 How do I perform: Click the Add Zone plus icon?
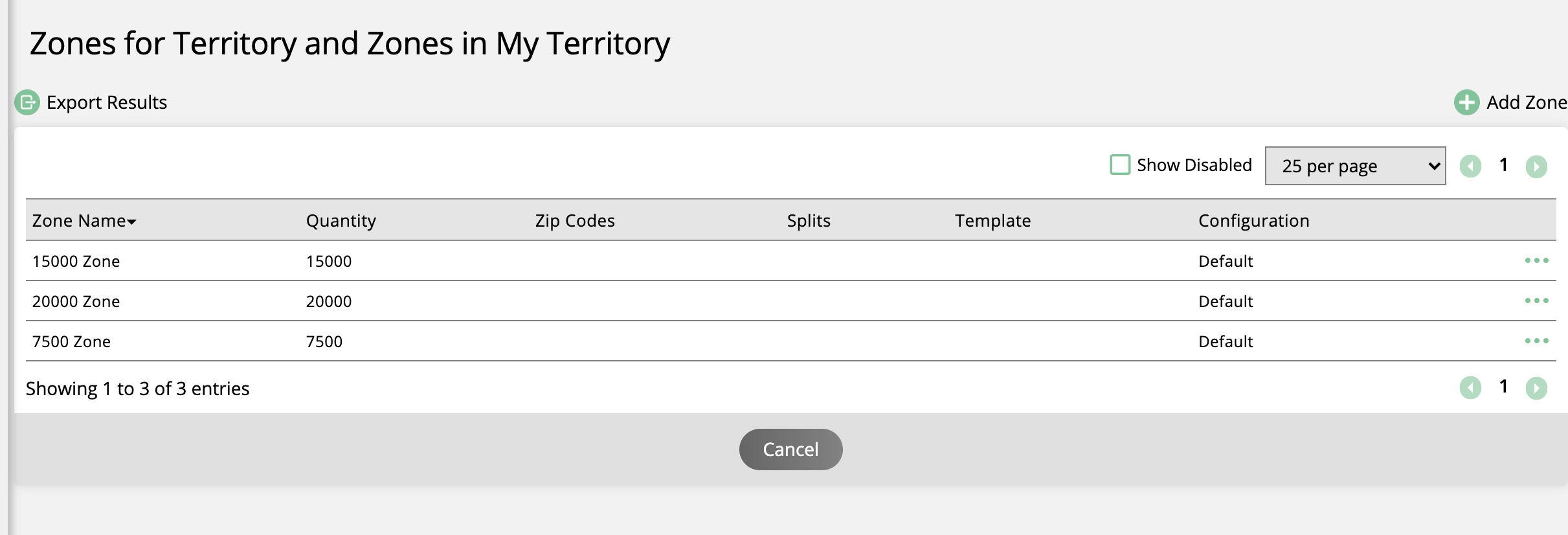pyautogui.click(x=1468, y=102)
